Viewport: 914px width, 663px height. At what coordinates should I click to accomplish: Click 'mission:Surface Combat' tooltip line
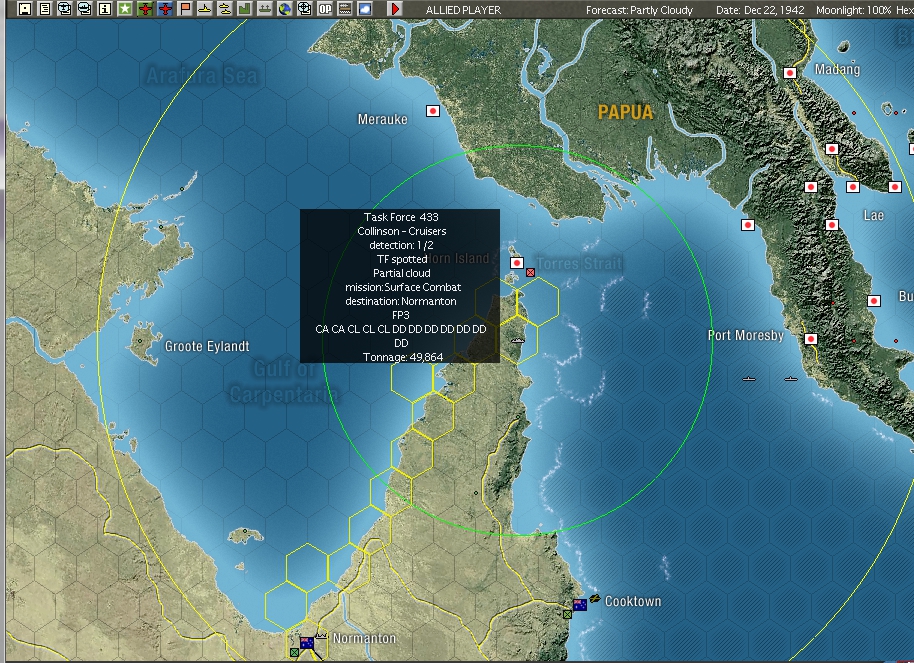(x=403, y=287)
